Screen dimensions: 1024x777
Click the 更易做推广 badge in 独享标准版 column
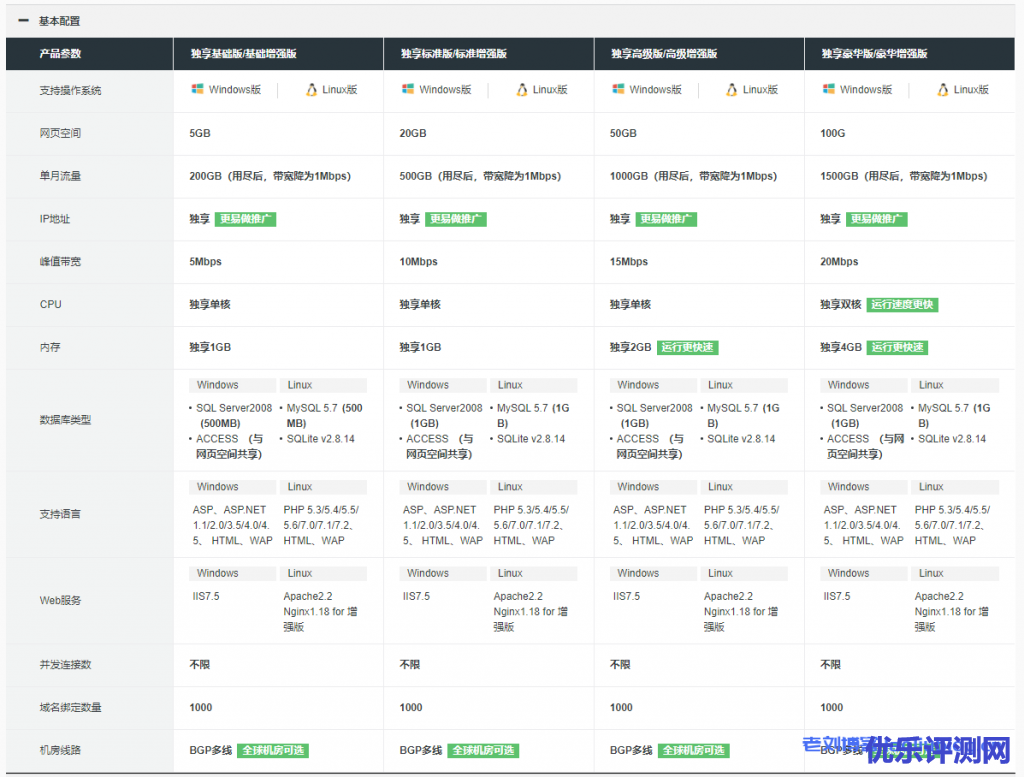coord(456,219)
